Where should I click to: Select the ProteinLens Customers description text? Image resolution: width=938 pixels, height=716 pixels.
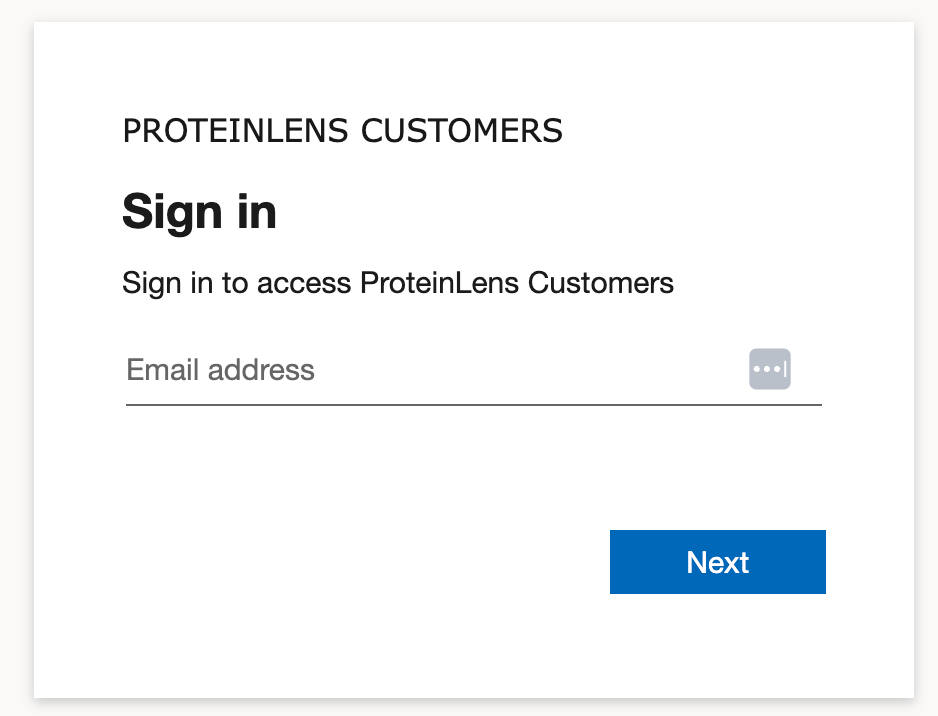[x=398, y=283]
